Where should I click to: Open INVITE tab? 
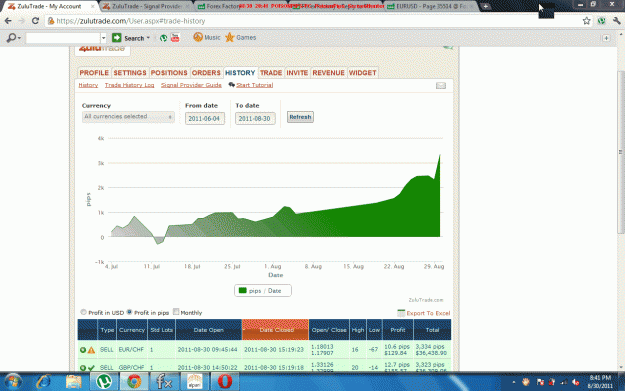pyautogui.click(x=297, y=73)
